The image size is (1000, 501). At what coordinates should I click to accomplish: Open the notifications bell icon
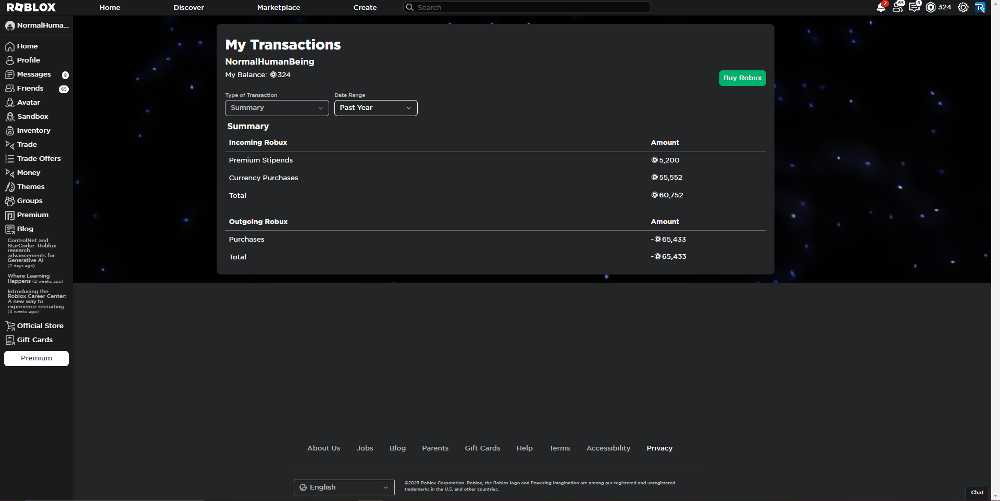(881, 7)
